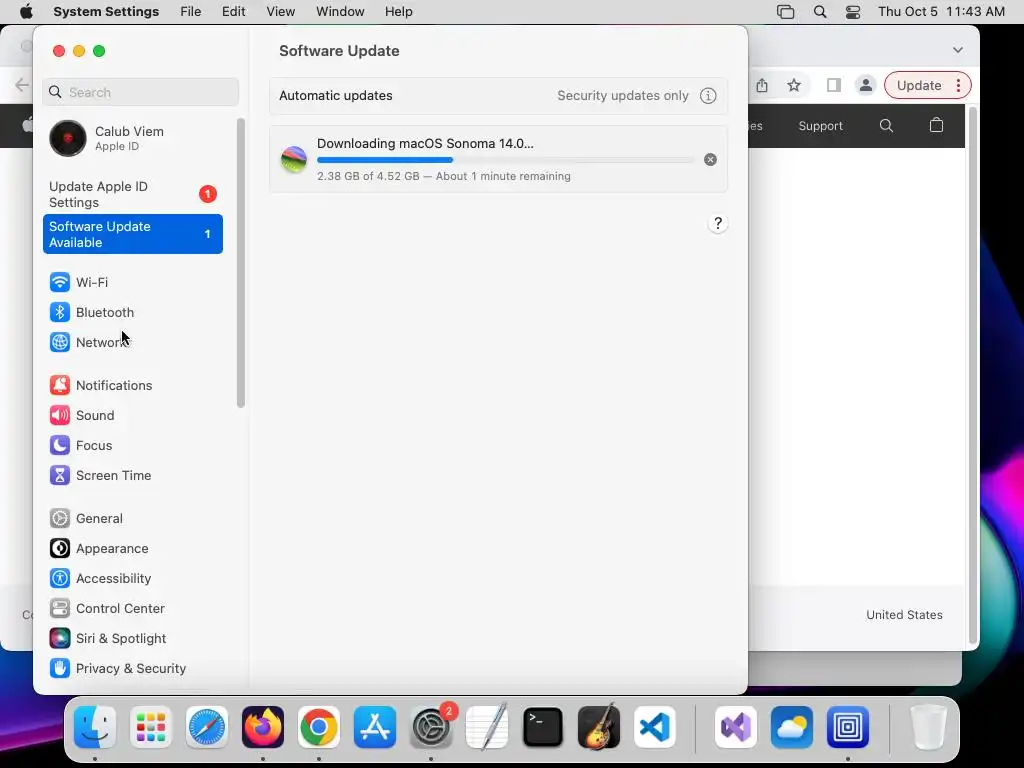Switch to Google Chrome in Dock
The width and height of the screenshot is (1024, 768).
coord(319,727)
